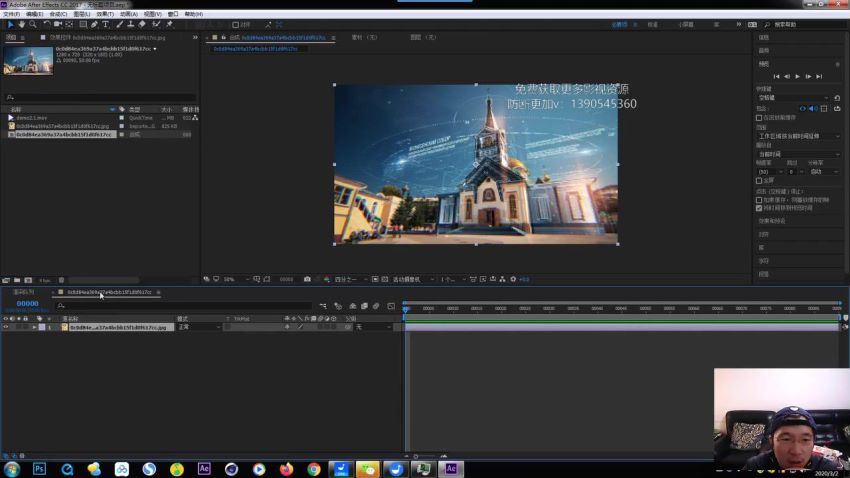Toggle include overlays icon in Preview

pos(824,109)
